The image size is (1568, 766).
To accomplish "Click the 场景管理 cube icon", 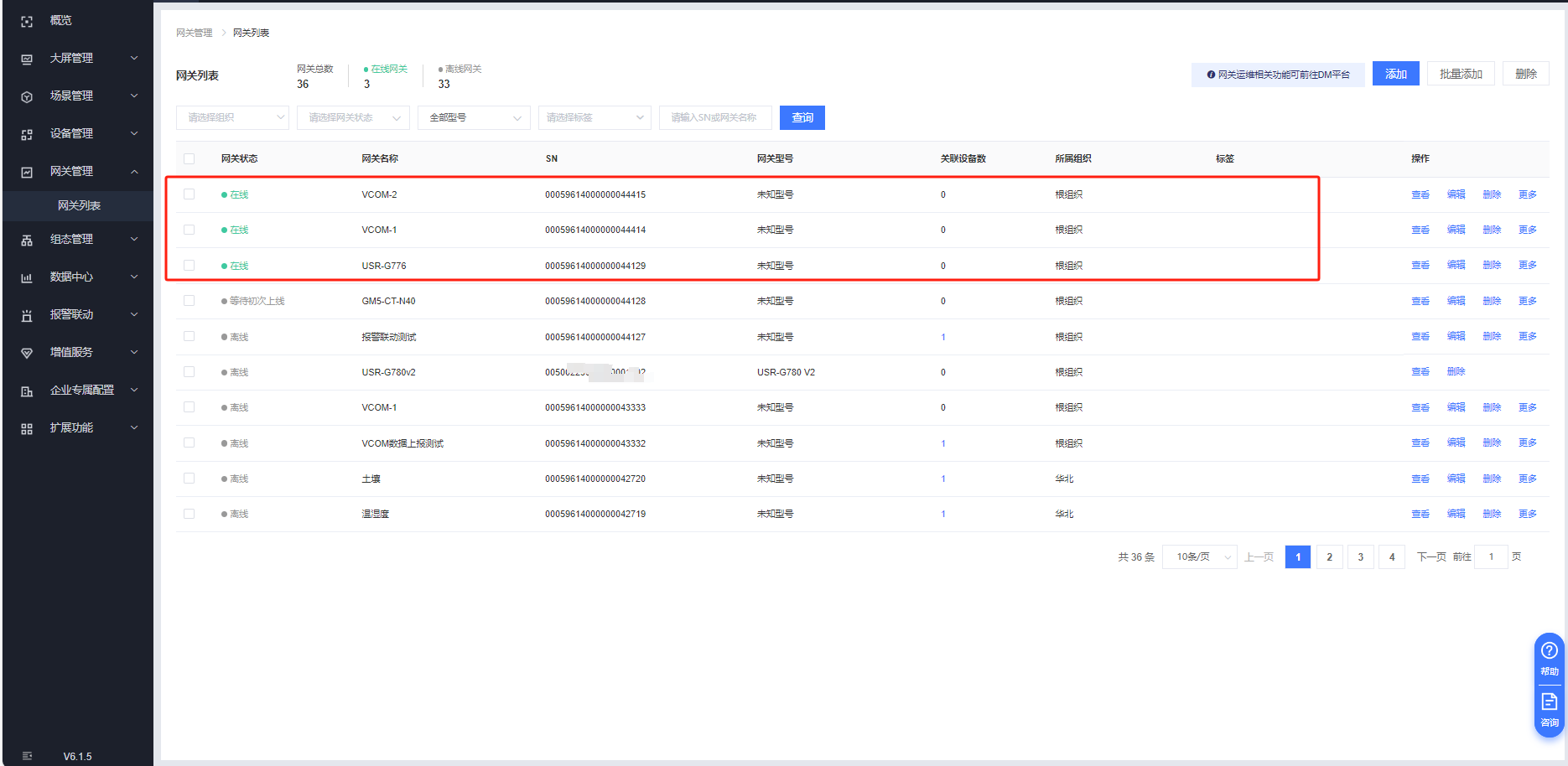I will tap(27, 96).
